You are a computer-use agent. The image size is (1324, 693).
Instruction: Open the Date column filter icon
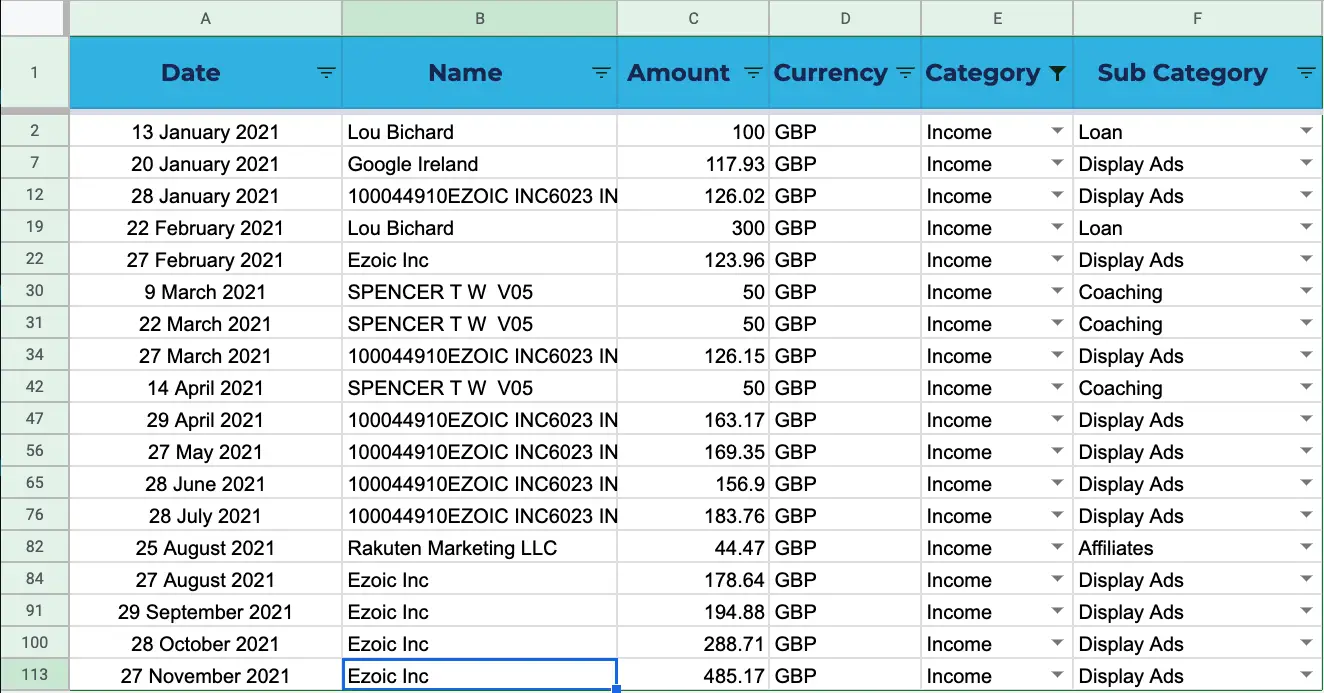pyautogui.click(x=325, y=72)
